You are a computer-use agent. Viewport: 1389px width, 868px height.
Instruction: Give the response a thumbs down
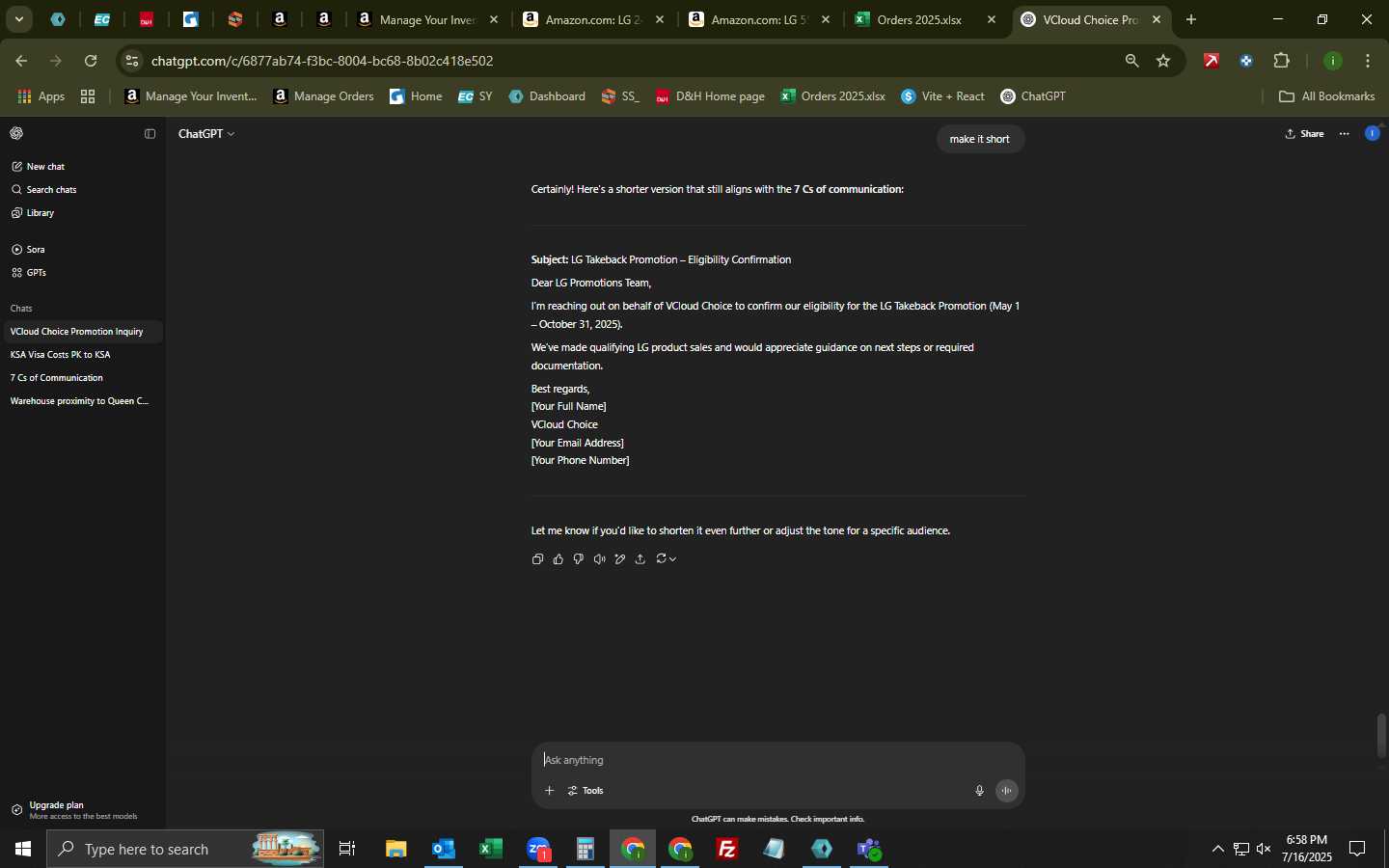(579, 559)
